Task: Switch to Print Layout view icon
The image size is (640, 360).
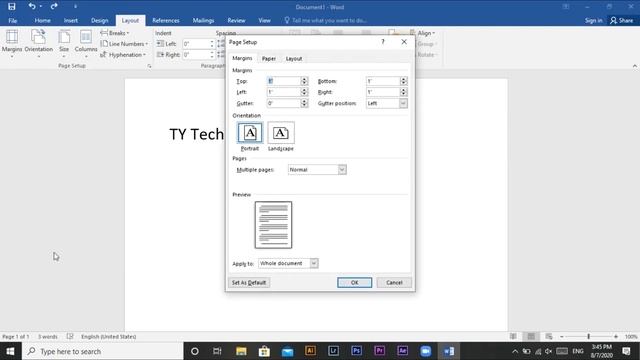Action: click(x=531, y=336)
